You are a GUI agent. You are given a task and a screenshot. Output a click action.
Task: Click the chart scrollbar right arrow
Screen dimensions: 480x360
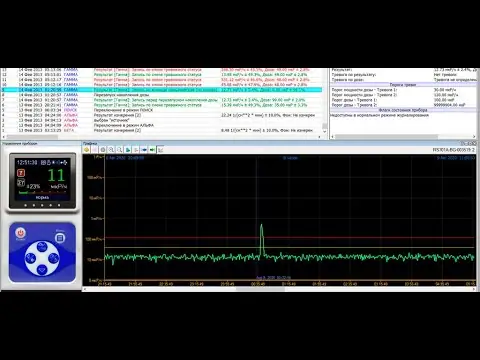[x=474, y=289]
